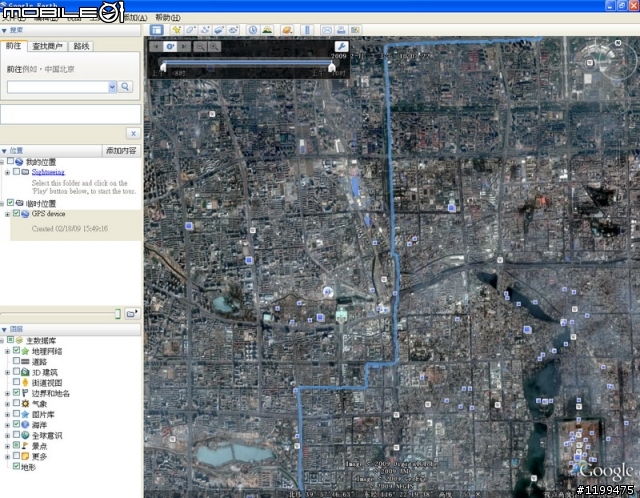Add a placemark with the yellow pushpin icon
640x498 pixels.
177,30
